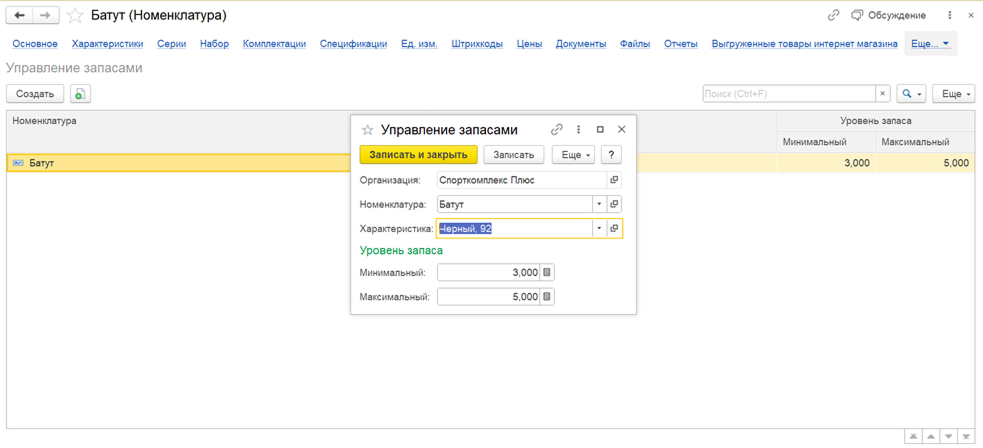Copy link to the Управление запасами dialog
Image resolution: width=983 pixels, height=448 pixels.
(556, 130)
